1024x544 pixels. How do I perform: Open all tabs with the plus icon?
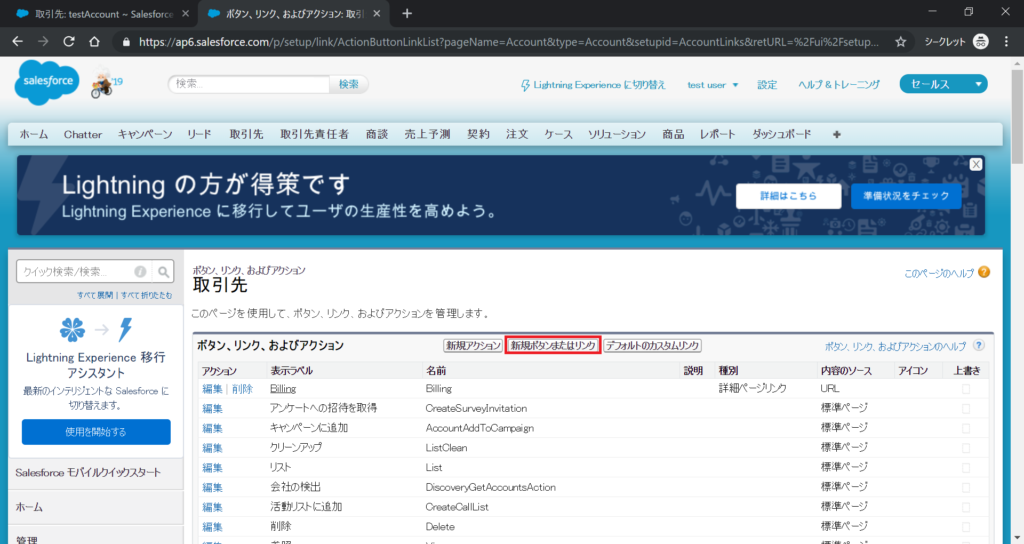[836, 134]
